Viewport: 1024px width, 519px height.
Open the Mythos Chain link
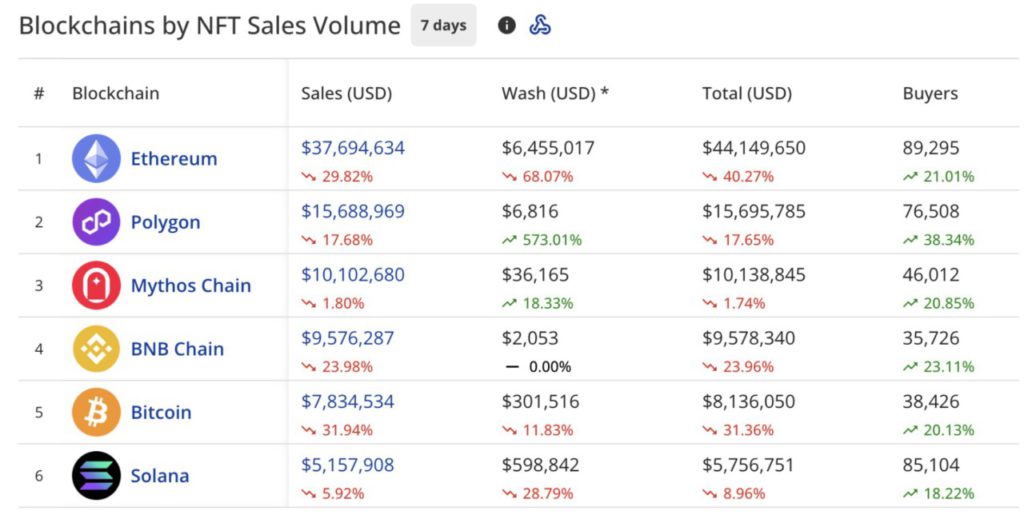[x=191, y=286]
